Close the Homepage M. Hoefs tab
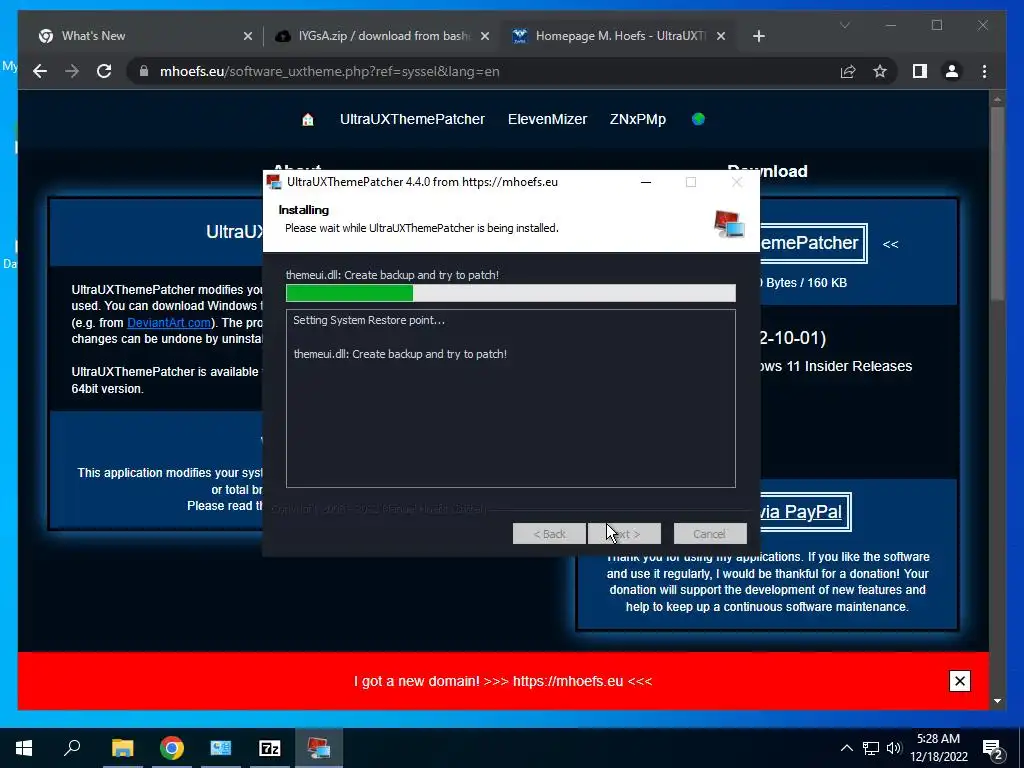Viewport: 1024px width, 768px height. 721,36
